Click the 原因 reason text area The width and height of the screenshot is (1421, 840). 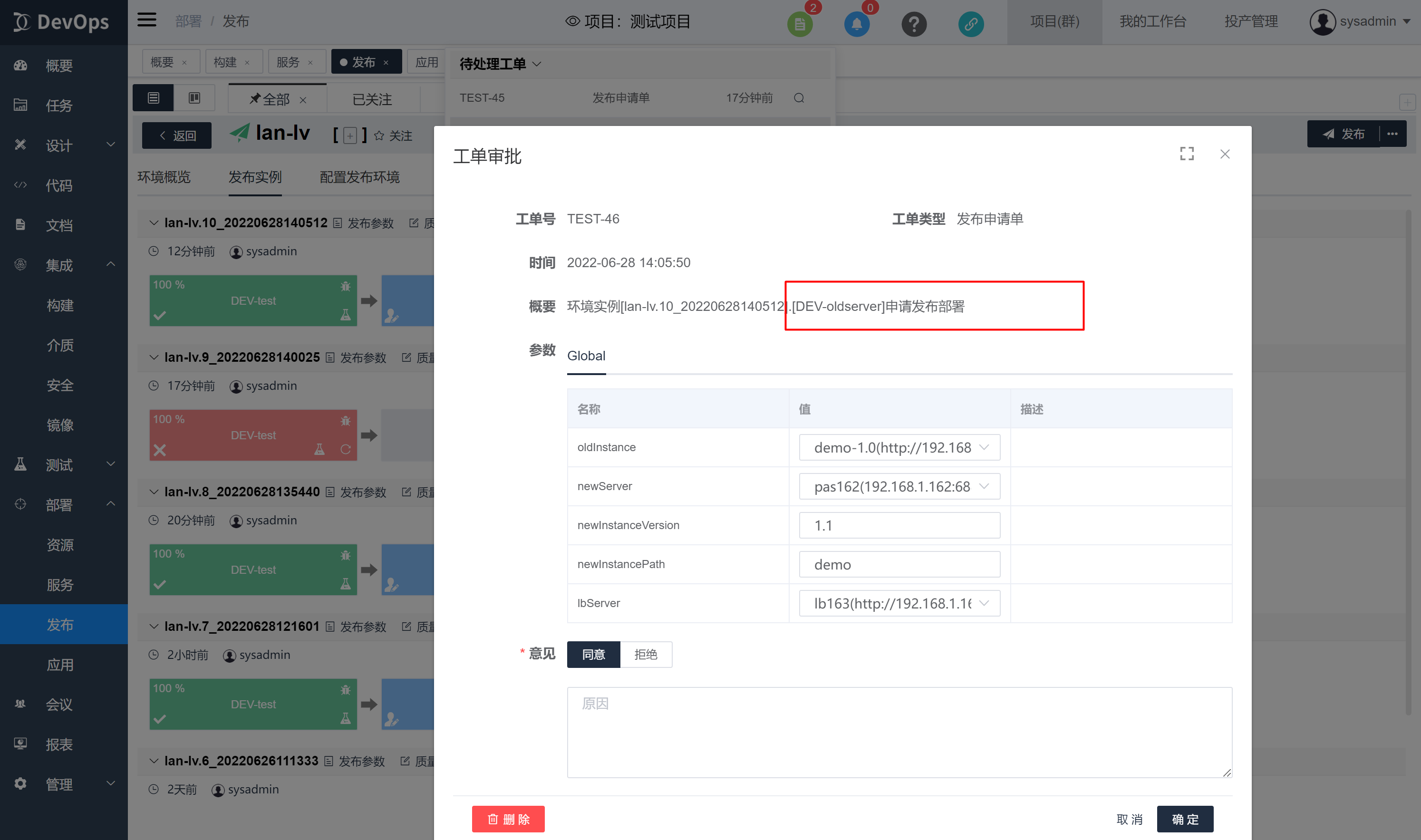[x=899, y=732]
